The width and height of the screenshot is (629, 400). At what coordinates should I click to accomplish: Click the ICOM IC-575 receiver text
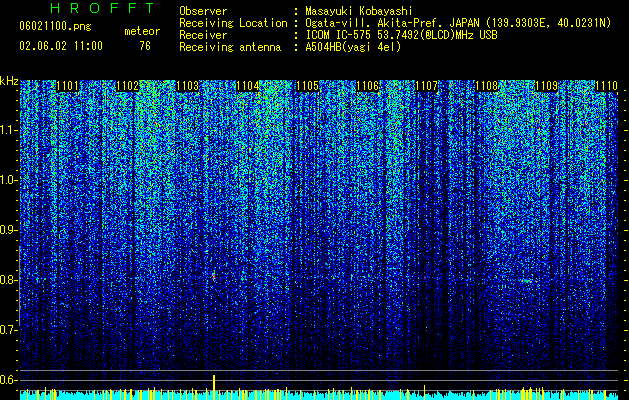tap(401, 35)
